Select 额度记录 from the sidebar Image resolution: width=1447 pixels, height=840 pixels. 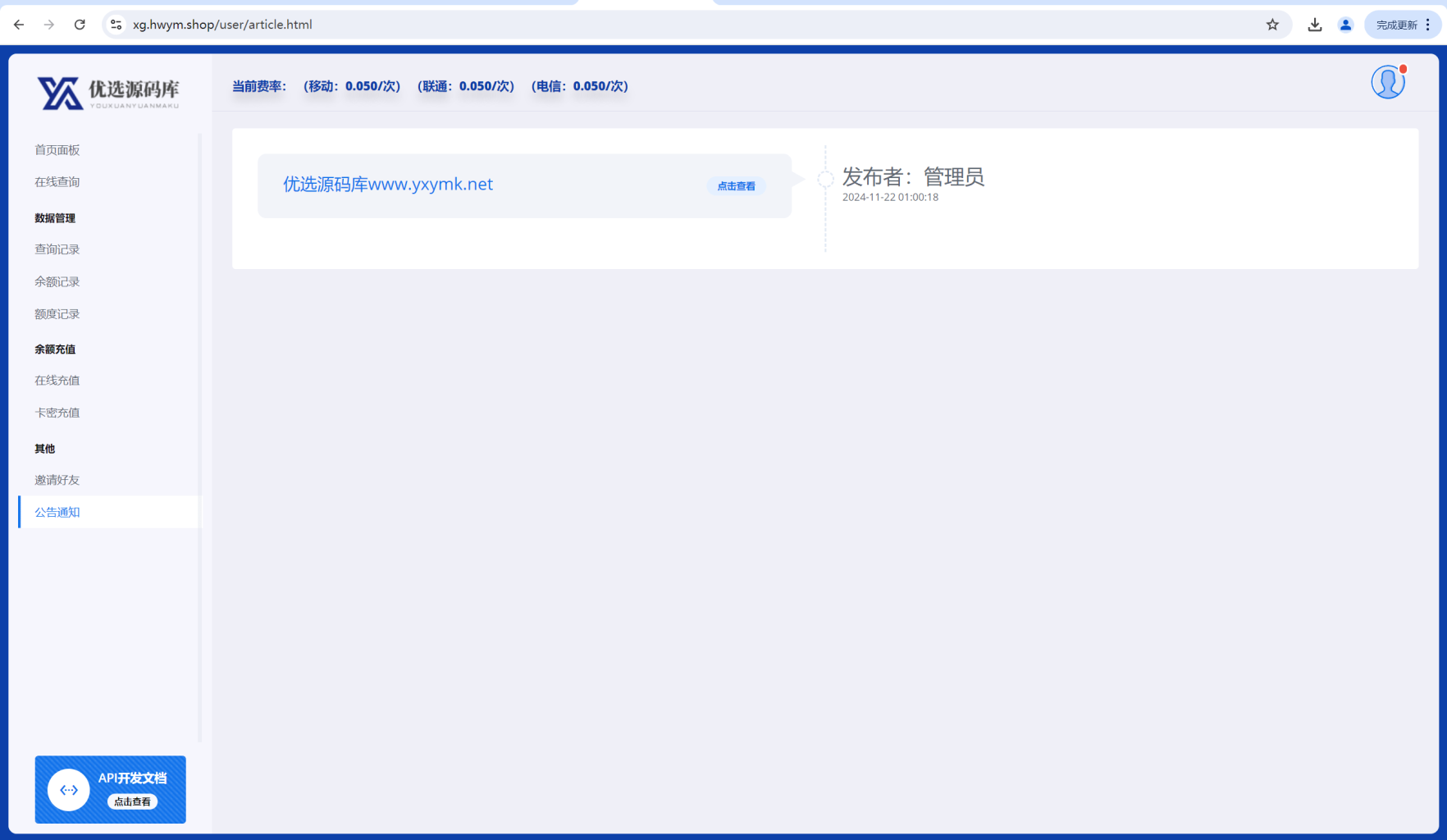tap(57, 313)
